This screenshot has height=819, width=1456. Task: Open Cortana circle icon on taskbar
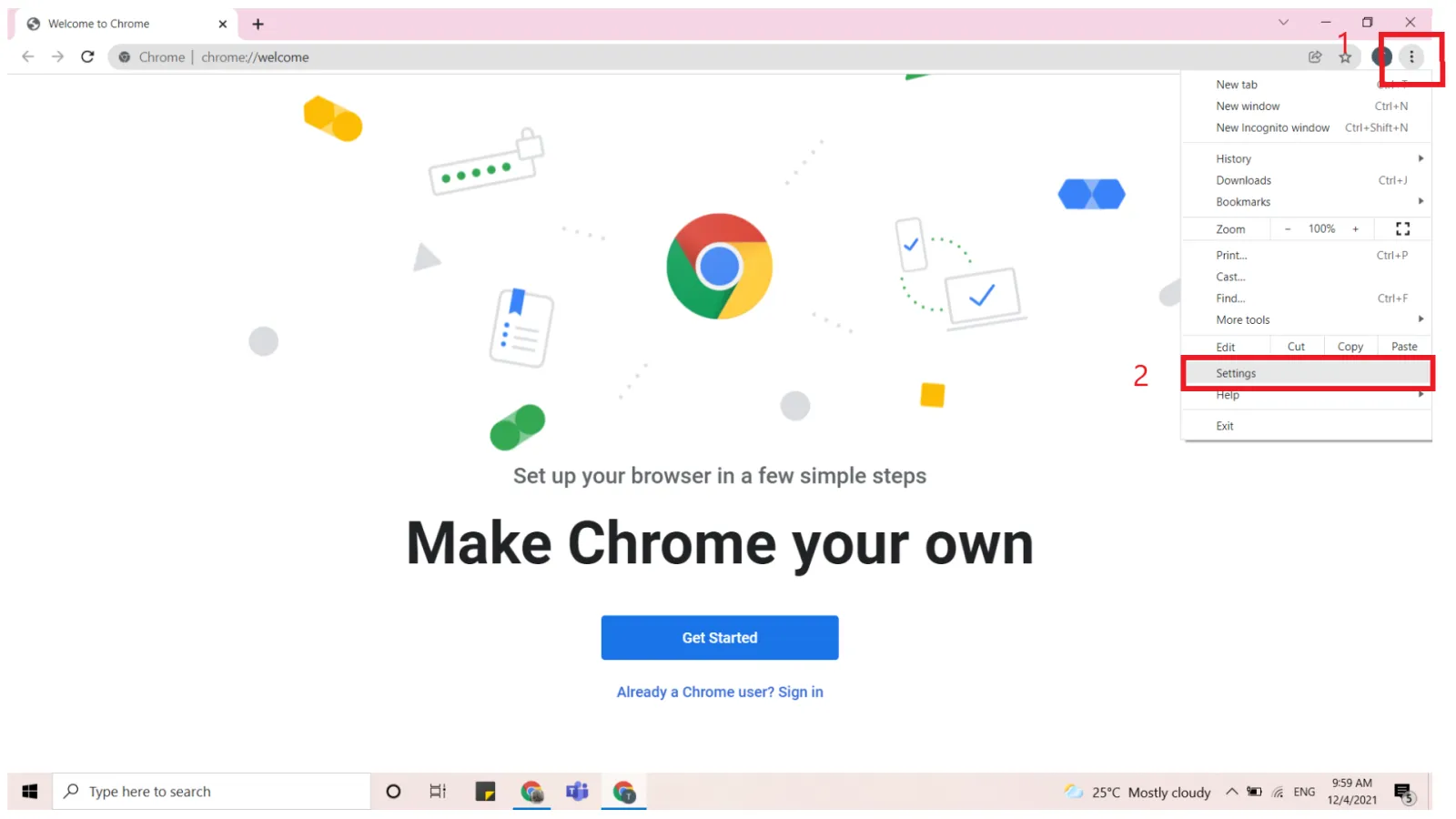click(x=393, y=792)
